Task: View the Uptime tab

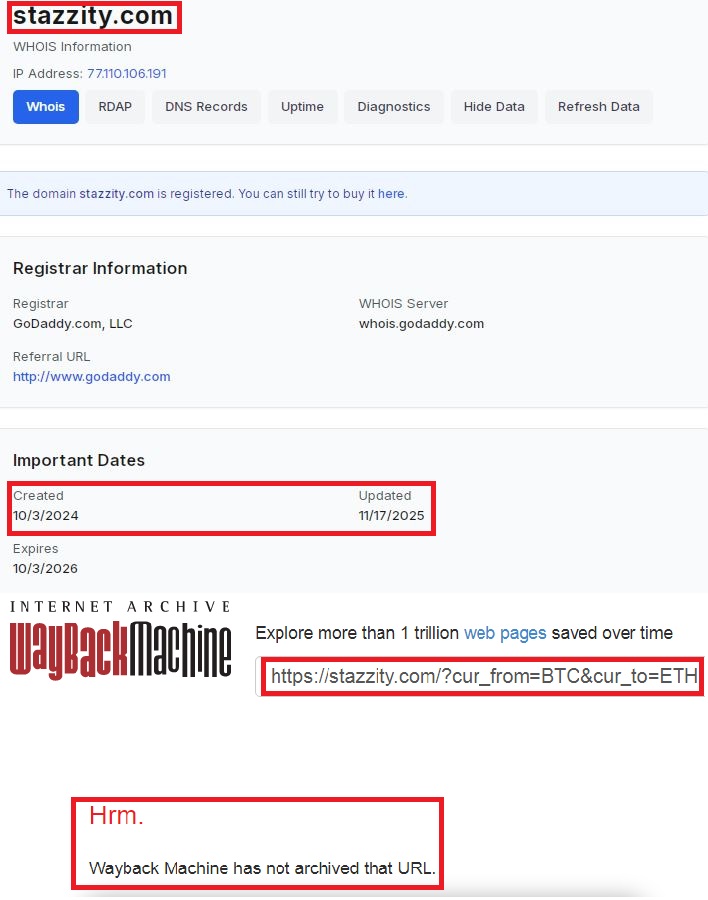Action: coord(302,107)
